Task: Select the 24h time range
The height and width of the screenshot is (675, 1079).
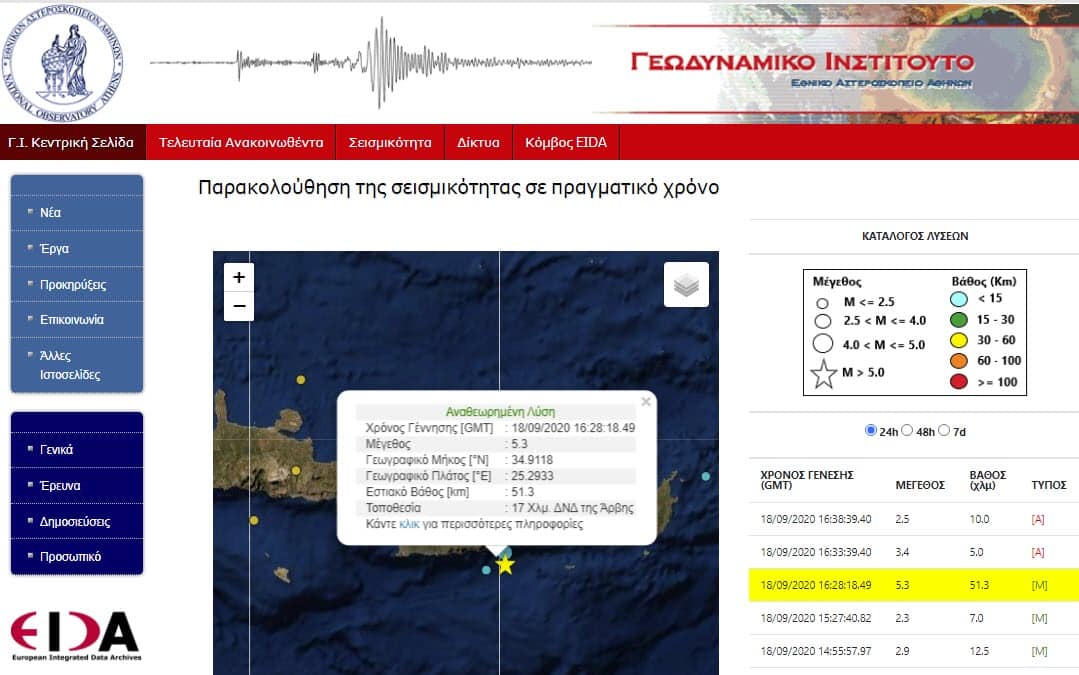Action: coord(870,430)
